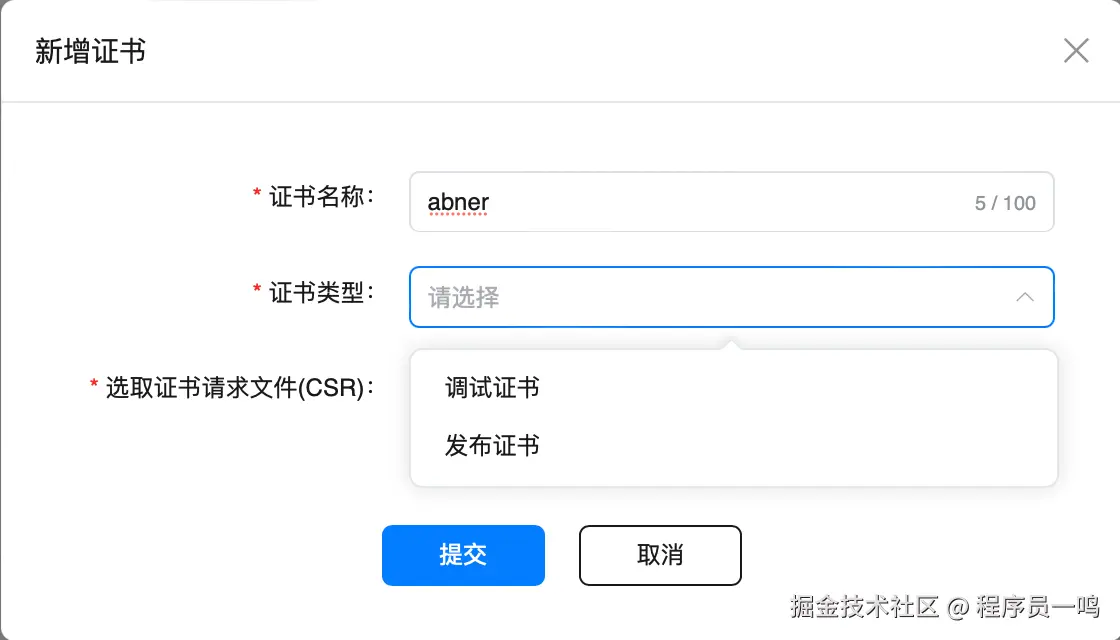Click the 新增证书 dialog title
1120x640 pixels.
pyautogui.click(x=91, y=52)
